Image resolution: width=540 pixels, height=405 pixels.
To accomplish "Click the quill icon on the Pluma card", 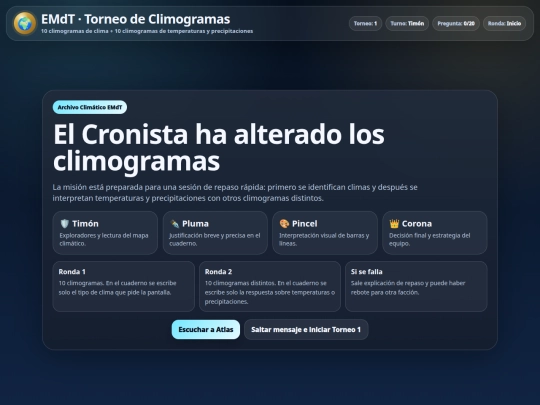I will 175,224.
